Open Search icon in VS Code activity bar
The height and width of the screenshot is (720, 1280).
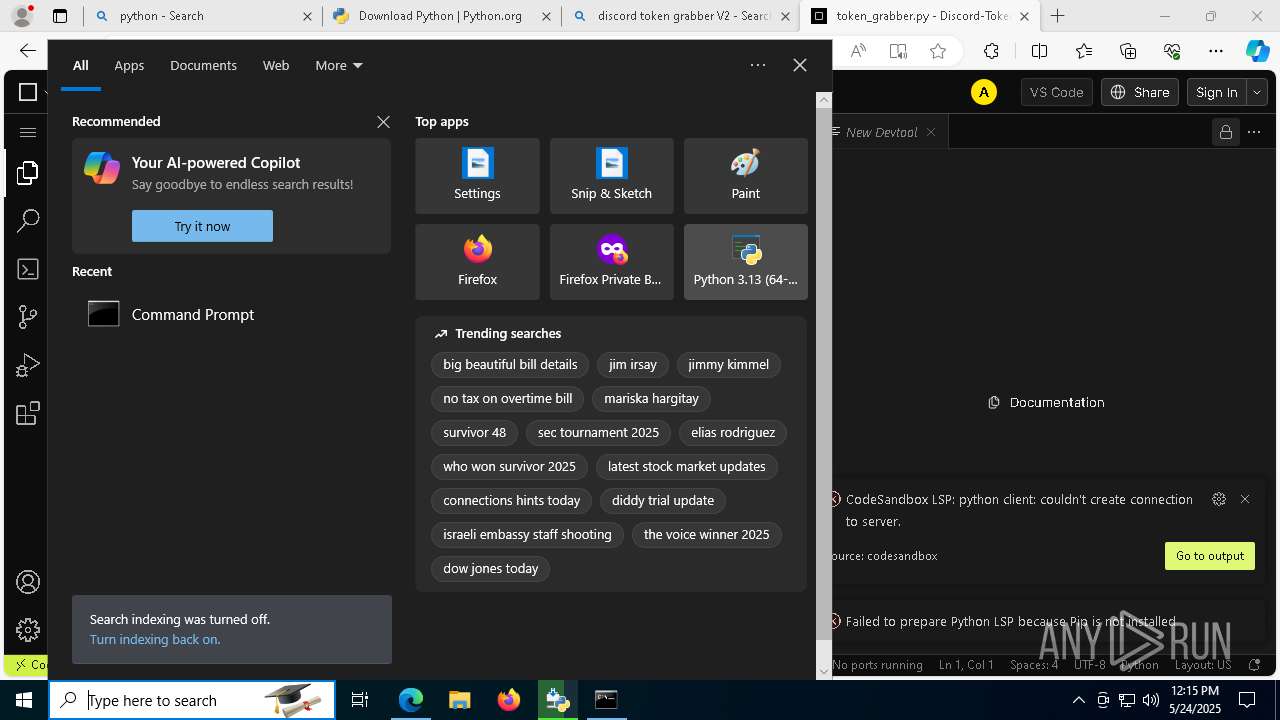coord(28,221)
